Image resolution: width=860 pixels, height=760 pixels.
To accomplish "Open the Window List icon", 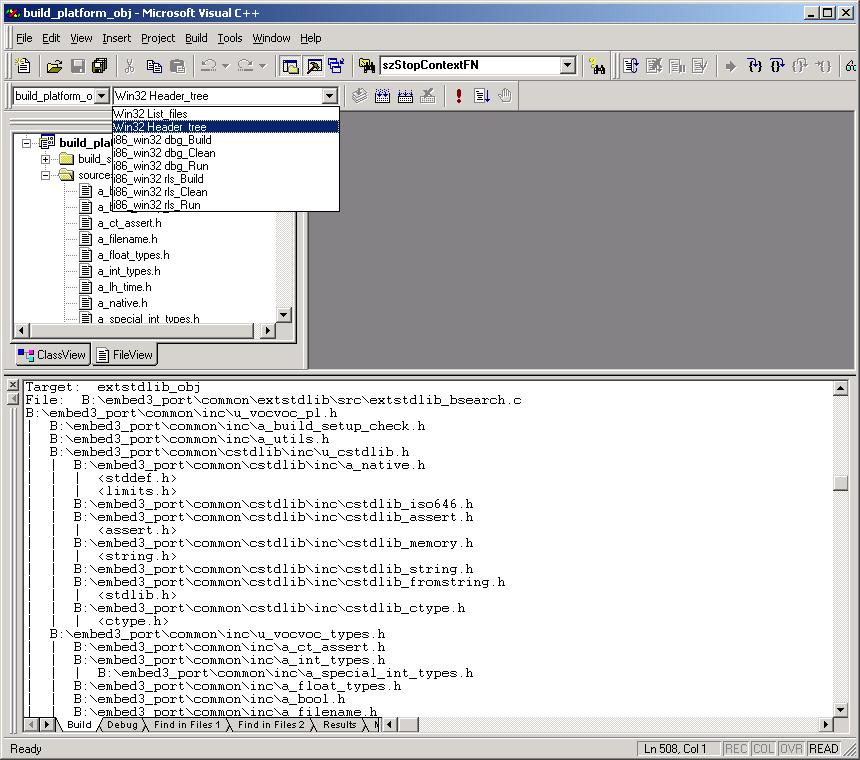I will (x=336, y=66).
